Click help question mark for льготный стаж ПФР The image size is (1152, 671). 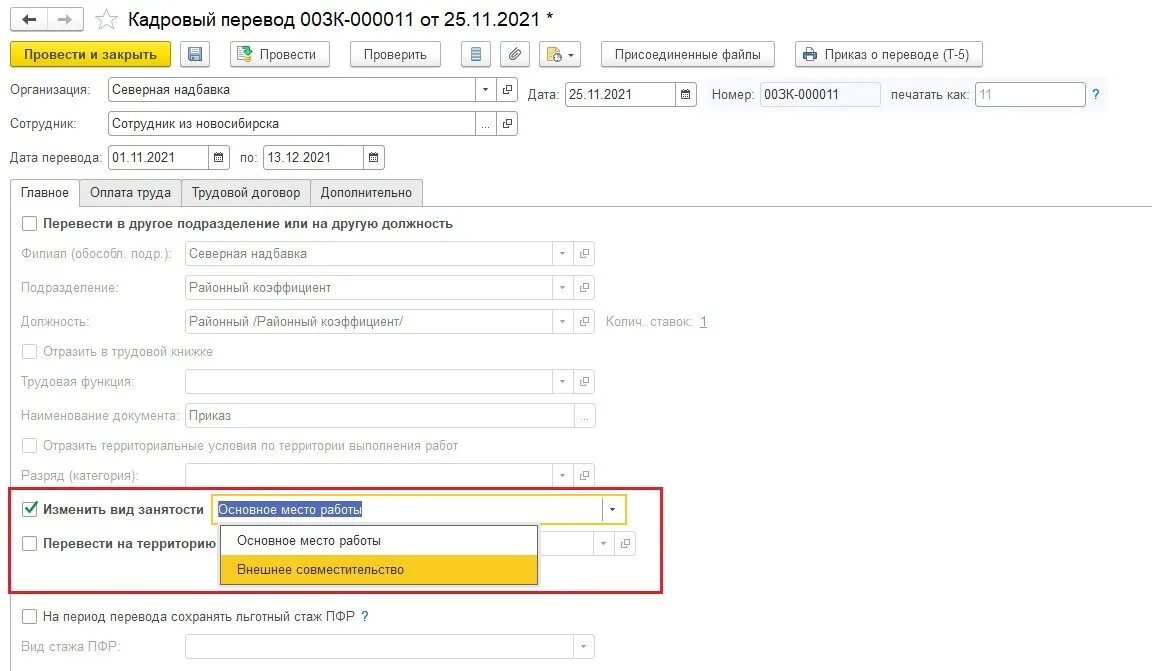(364, 616)
